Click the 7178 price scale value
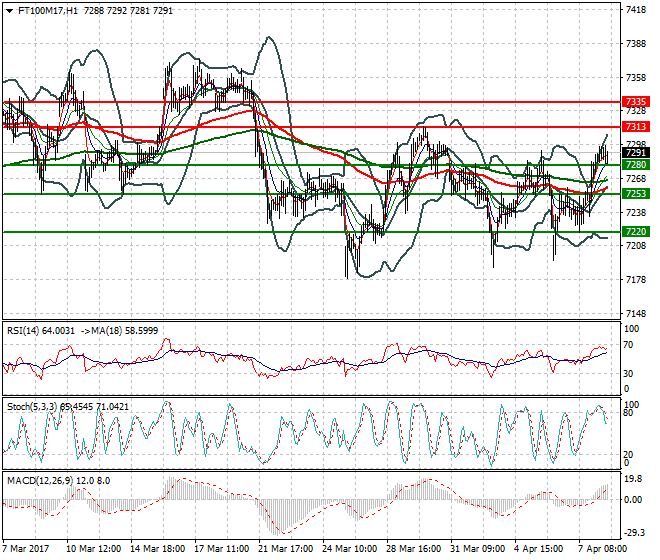 (x=636, y=280)
